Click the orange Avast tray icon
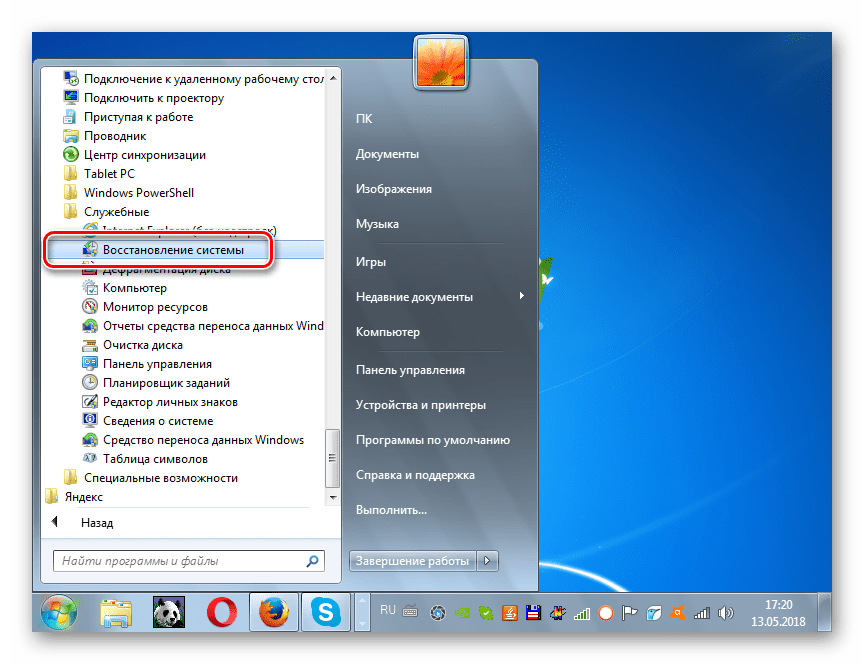Screen dimensions: 864x664 pyautogui.click(x=677, y=612)
